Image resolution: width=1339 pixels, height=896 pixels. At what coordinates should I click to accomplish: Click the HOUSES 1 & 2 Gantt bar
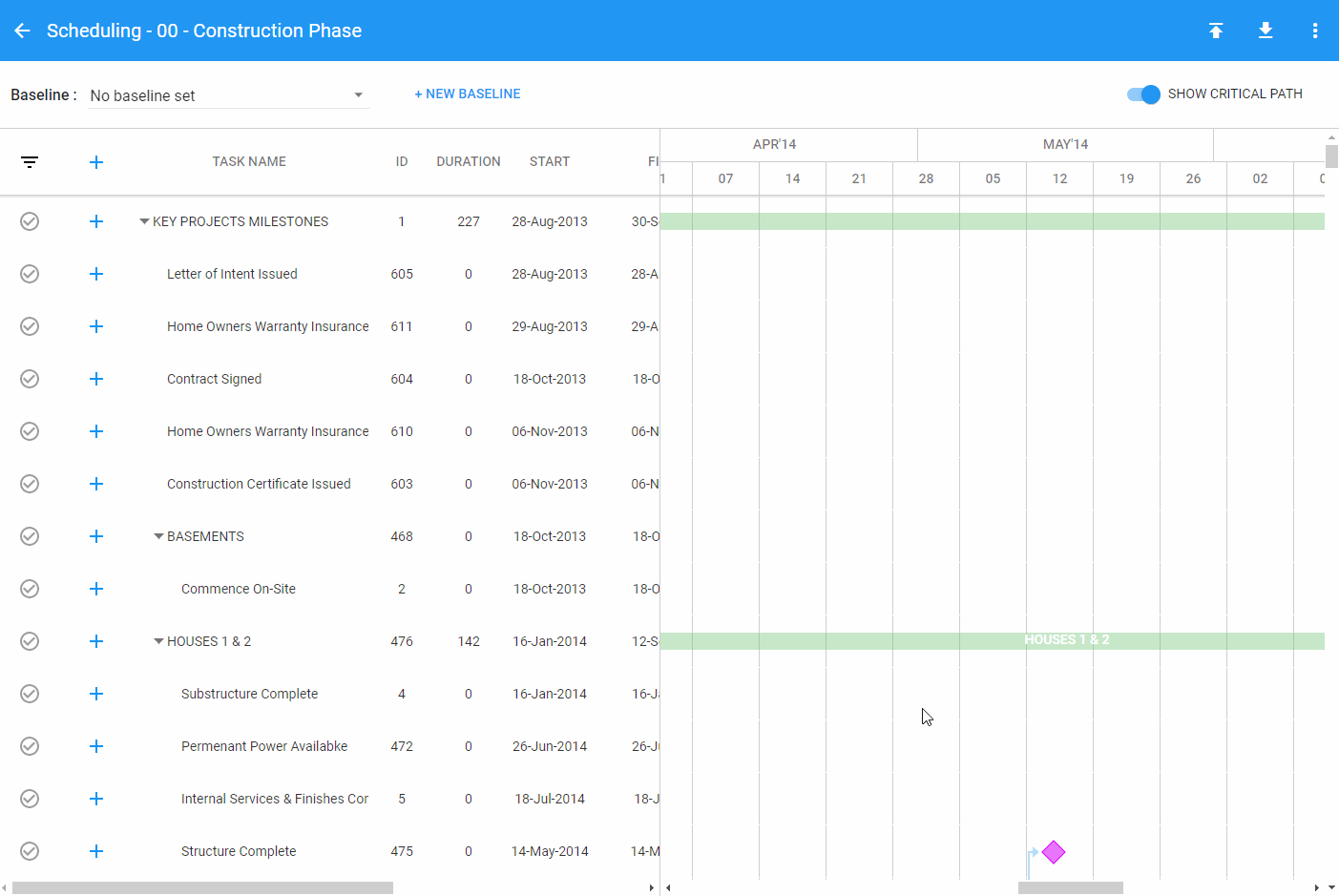click(993, 641)
